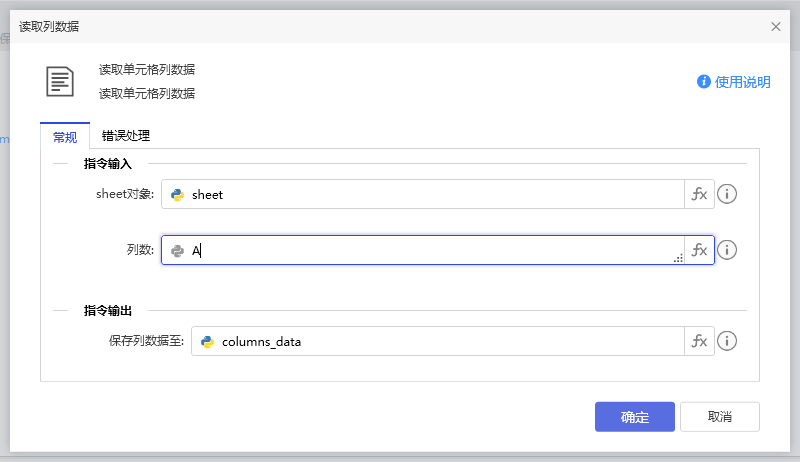The image size is (800, 462).
Task: Click the Python icon in the 保存列数据至 field
Action: pos(208,342)
